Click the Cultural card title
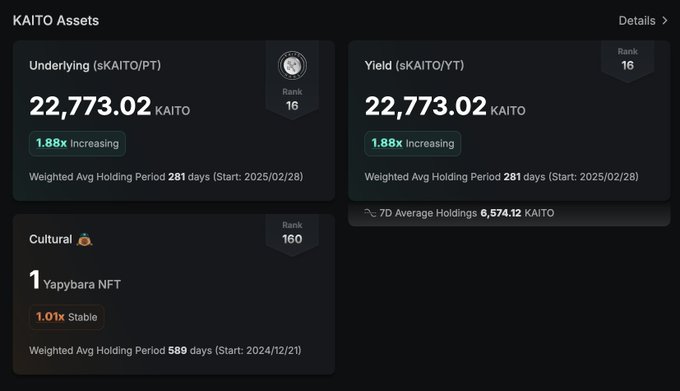Image resolution: width=680 pixels, height=391 pixels. (51, 239)
